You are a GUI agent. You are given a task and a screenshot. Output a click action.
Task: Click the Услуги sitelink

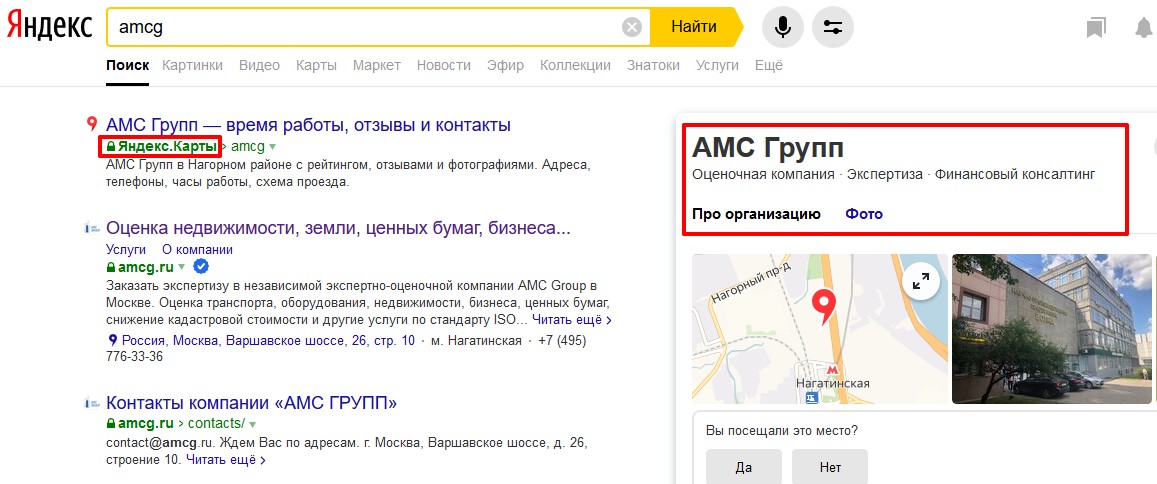(x=126, y=249)
